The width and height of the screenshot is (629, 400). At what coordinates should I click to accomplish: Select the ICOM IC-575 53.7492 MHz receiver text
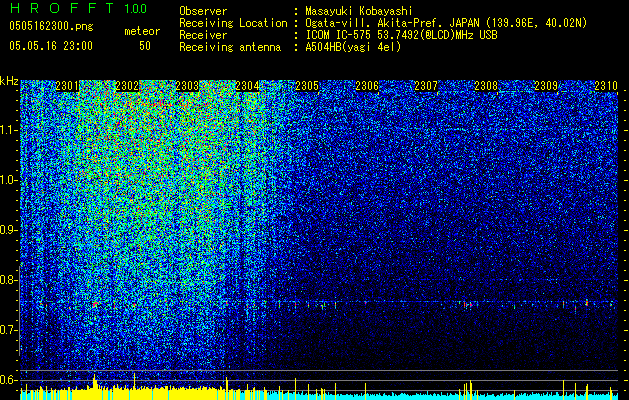402,35
